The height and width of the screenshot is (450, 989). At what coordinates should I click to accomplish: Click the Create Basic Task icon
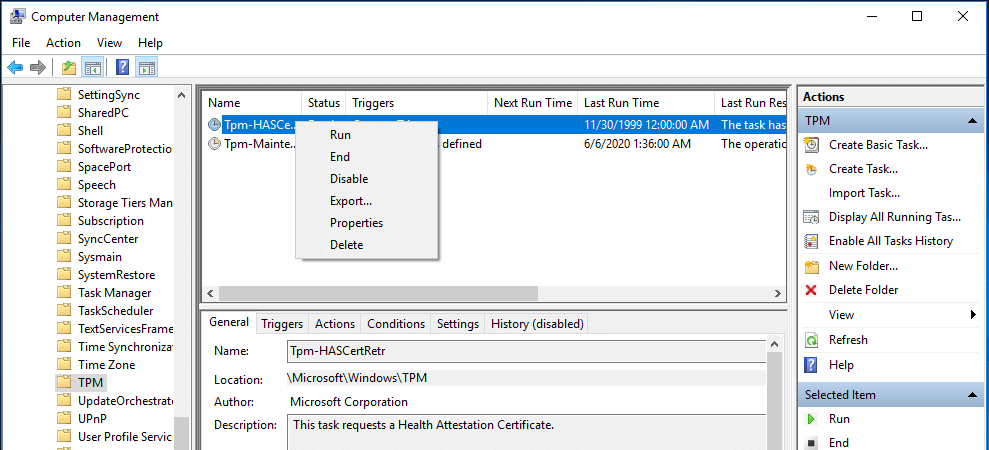[x=811, y=145]
